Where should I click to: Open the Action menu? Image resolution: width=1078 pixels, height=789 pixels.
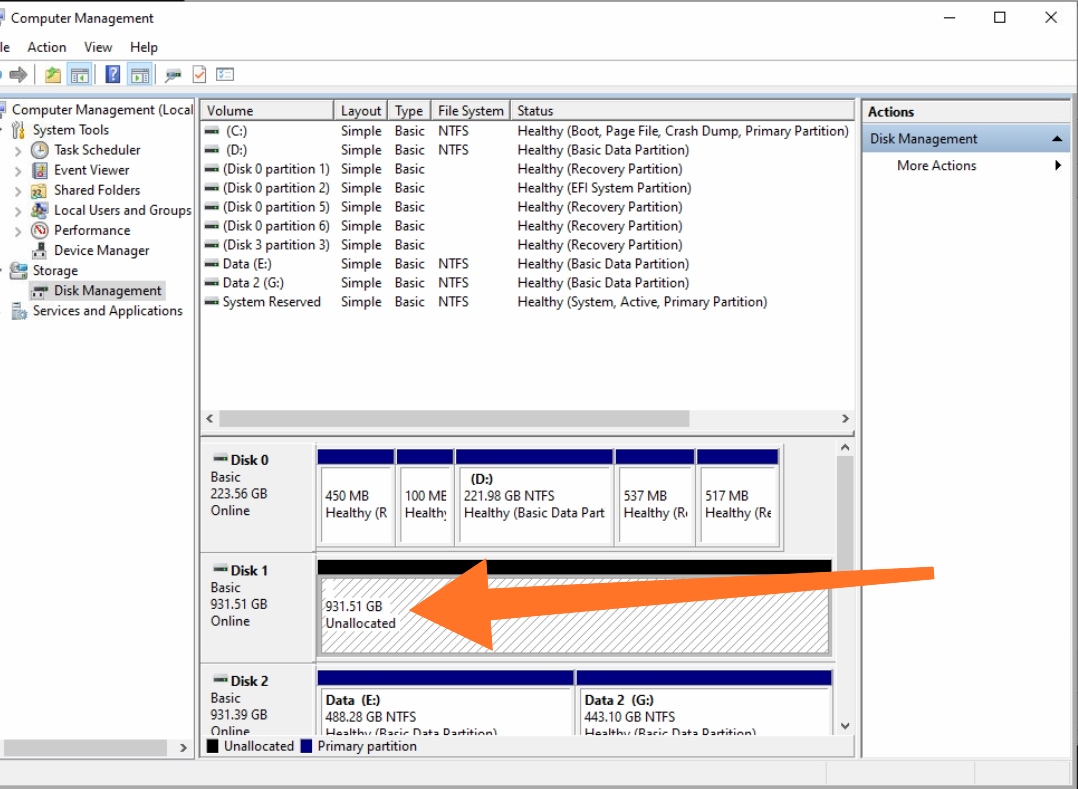(47, 47)
